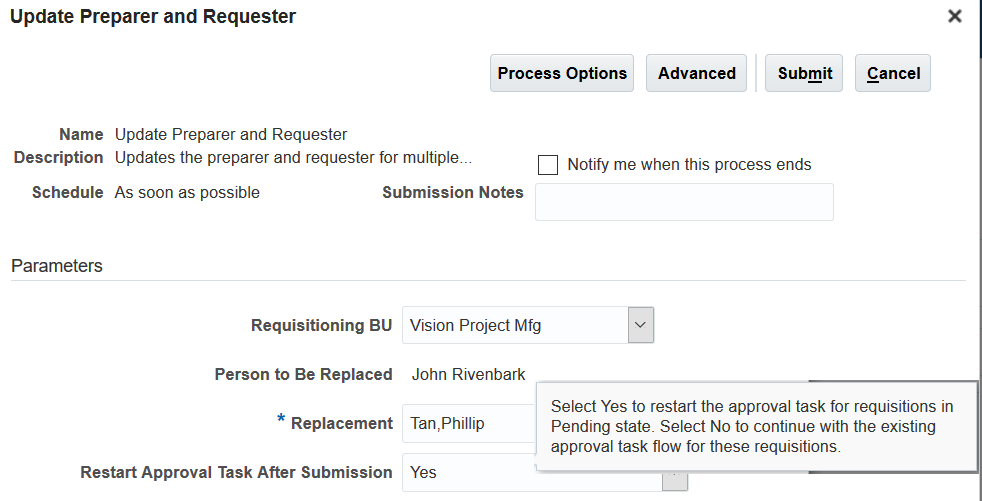
Task: Select the Vision Project Mfg combo field
Action: click(x=515, y=325)
